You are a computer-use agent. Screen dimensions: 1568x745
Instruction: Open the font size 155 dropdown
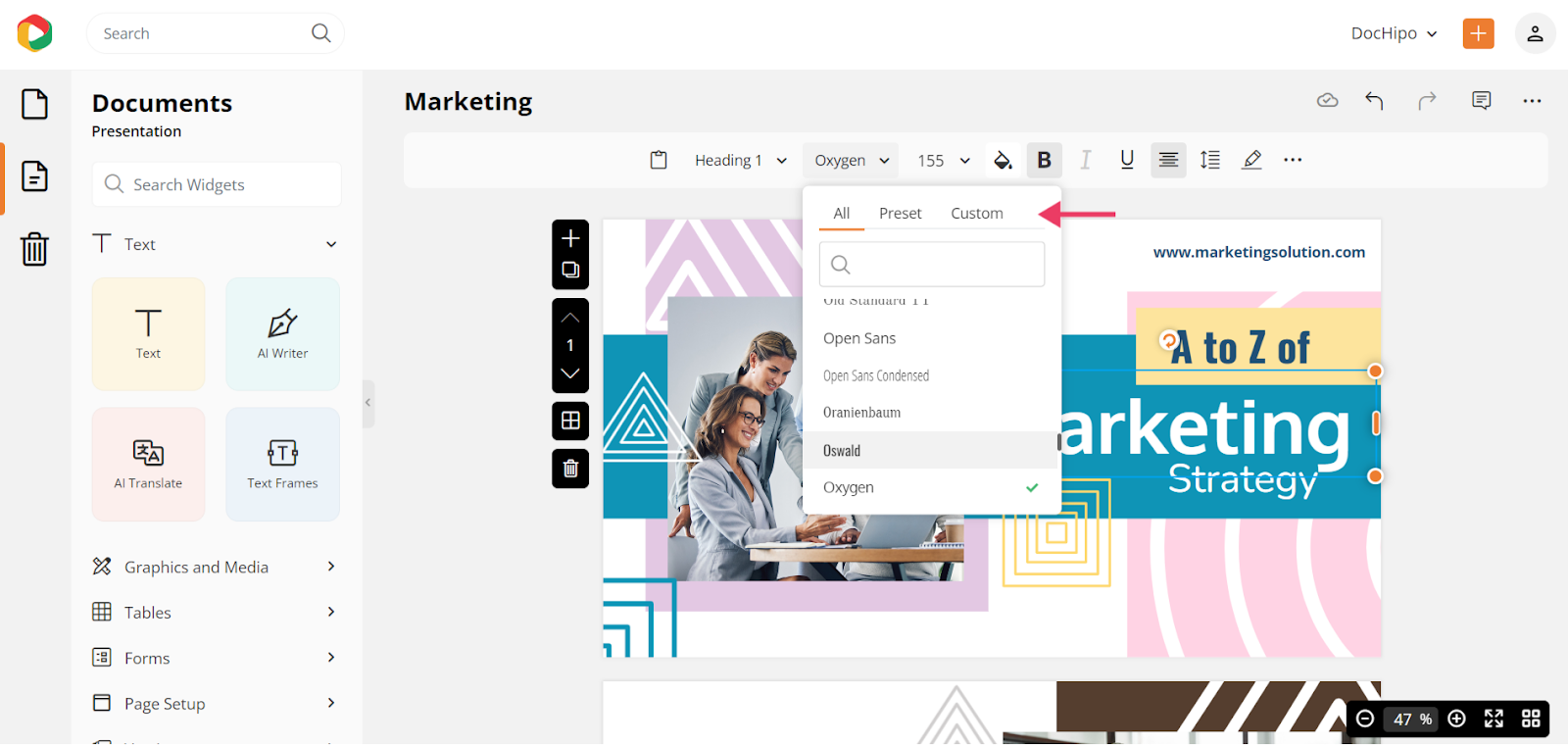click(x=943, y=160)
